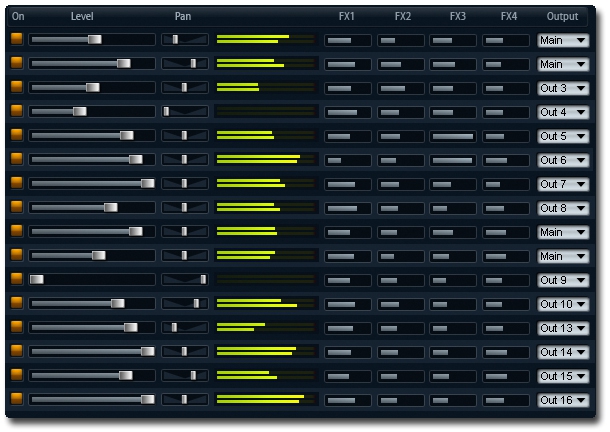Switch off the On button in the Out 16 row

pos(16,400)
